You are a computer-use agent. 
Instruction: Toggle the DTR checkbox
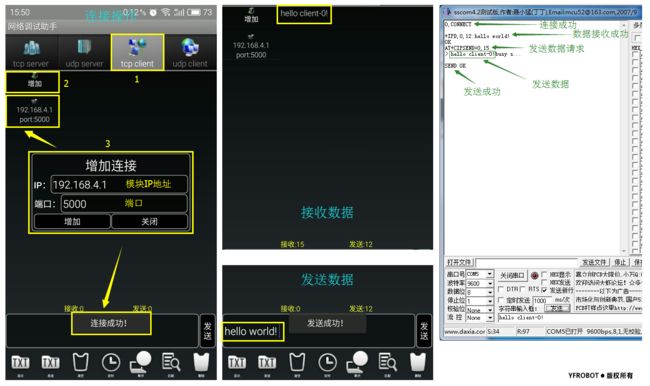(501, 289)
